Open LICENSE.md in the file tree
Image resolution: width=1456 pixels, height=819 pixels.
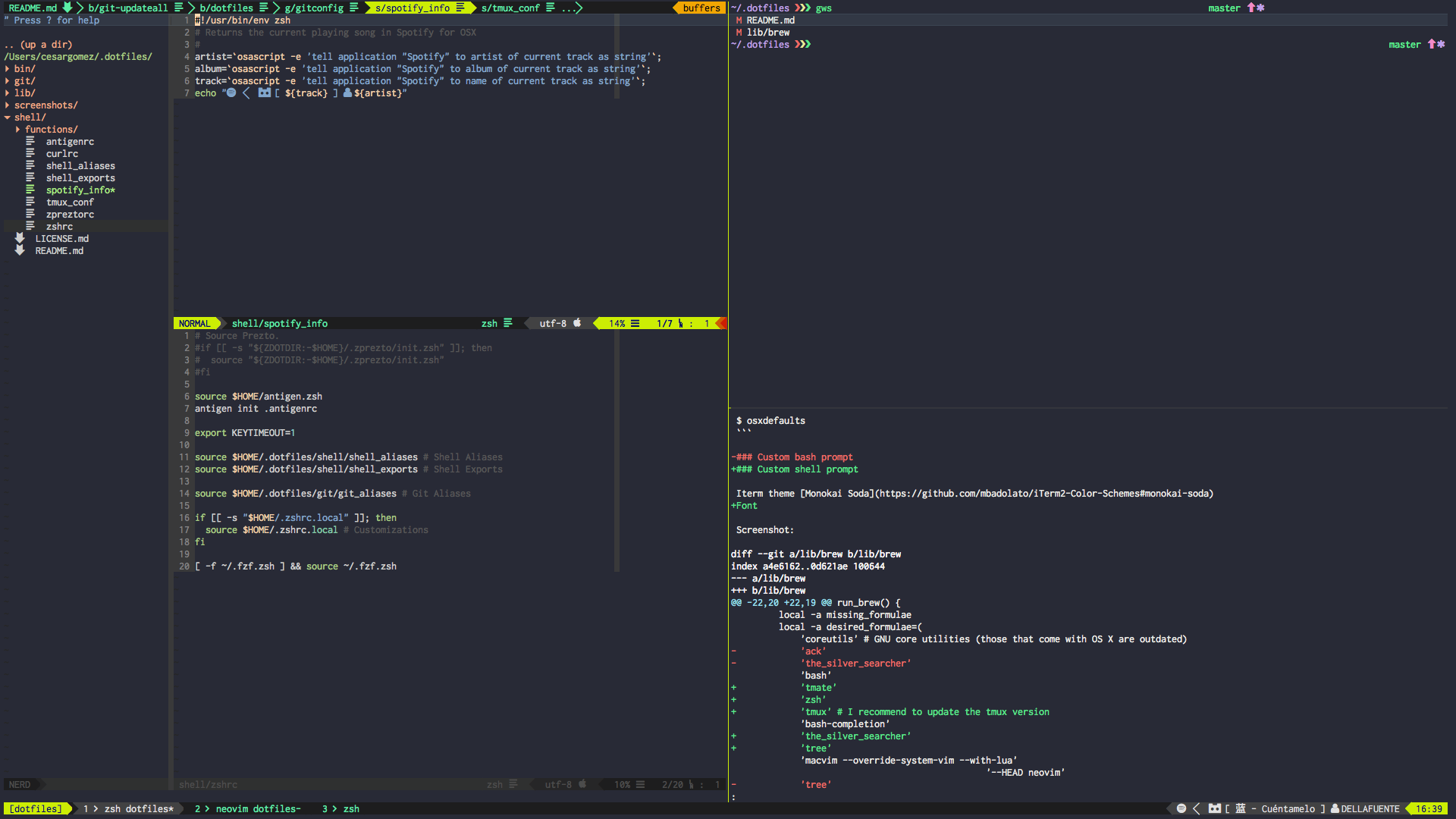(61, 238)
